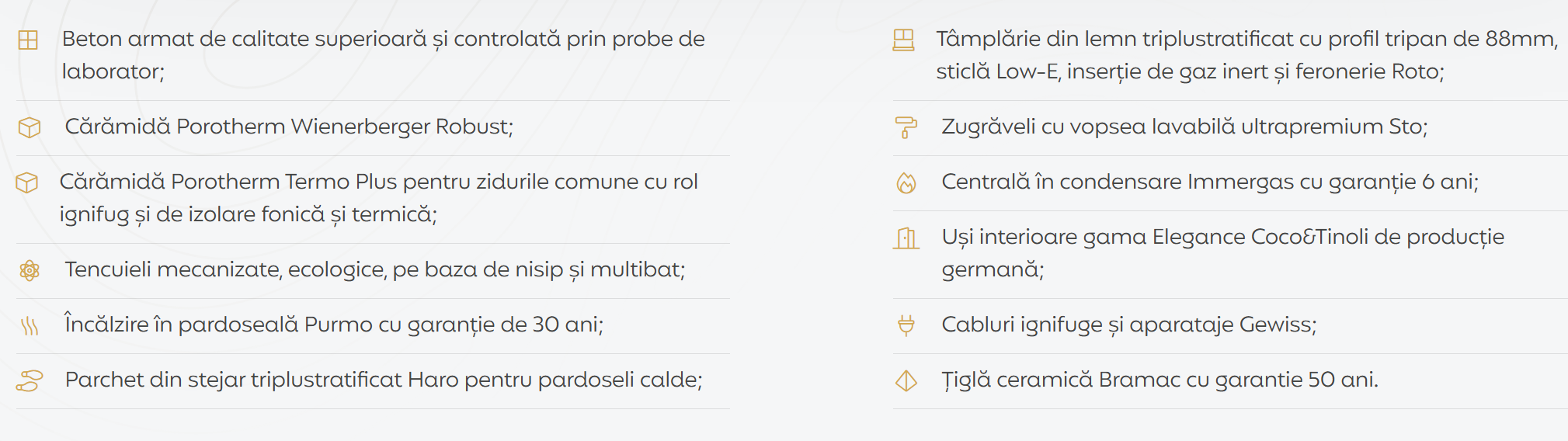Click the plug icon for Cabluri ignifuge
This screenshot has height=441, width=1568.
coord(906,325)
